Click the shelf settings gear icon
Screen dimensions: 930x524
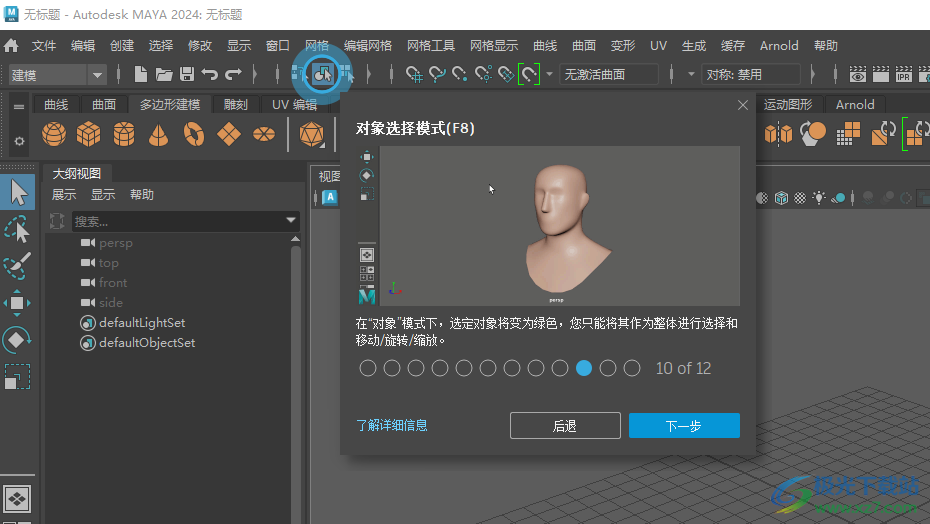click(x=20, y=141)
